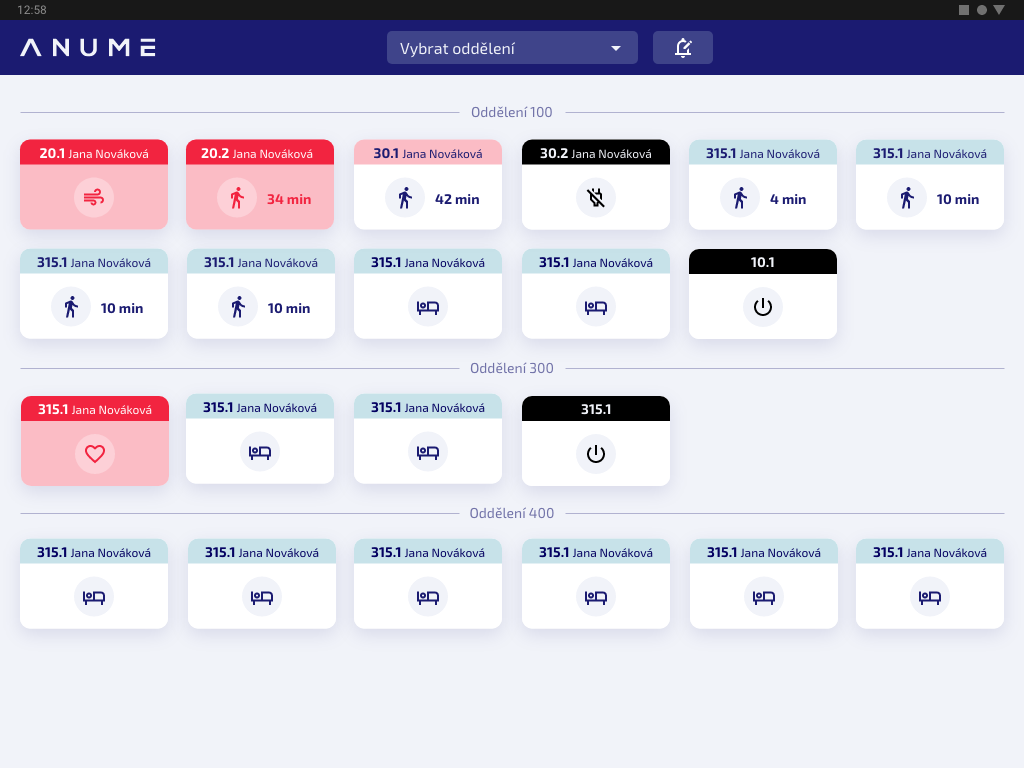1024x768 pixels.
Task: Click the heart icon on the red 315.1 card
Action: [95, 453]
